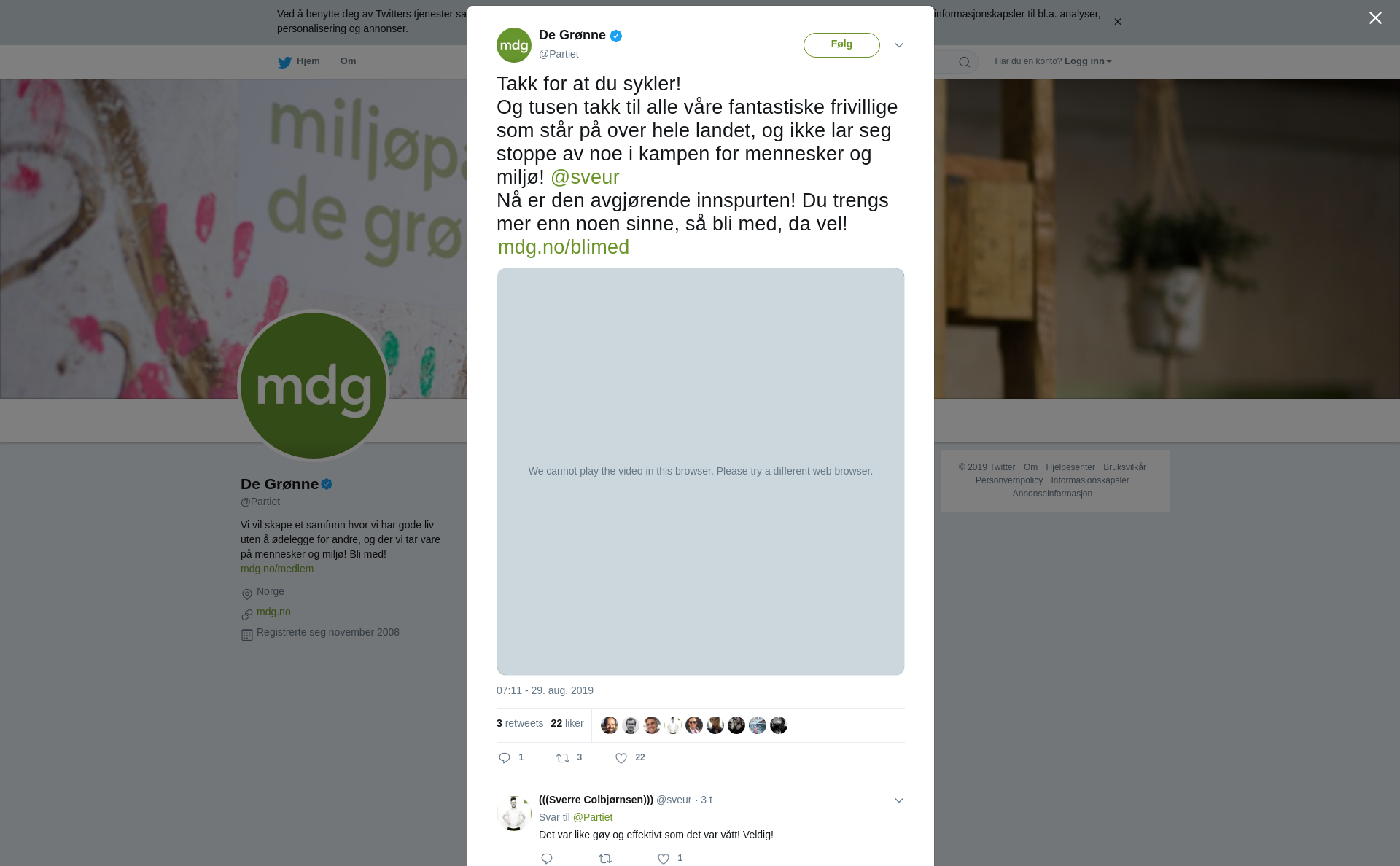Open the 22 liker count link

point(567,723)
